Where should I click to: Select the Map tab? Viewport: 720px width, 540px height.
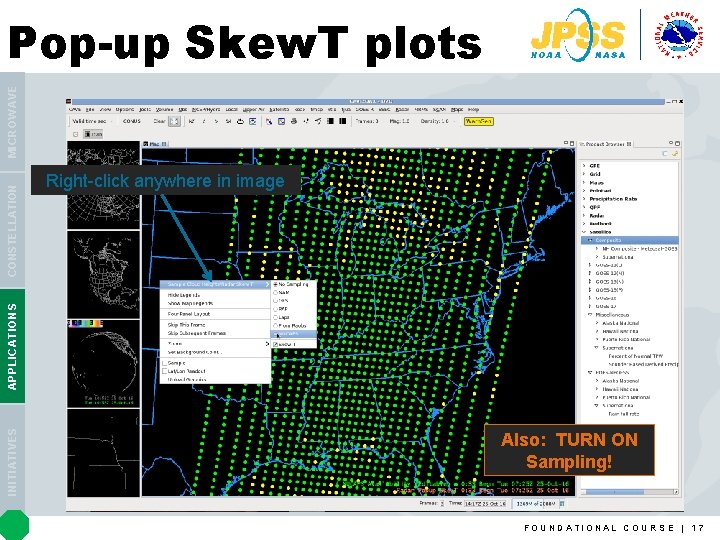pos(155,144)
